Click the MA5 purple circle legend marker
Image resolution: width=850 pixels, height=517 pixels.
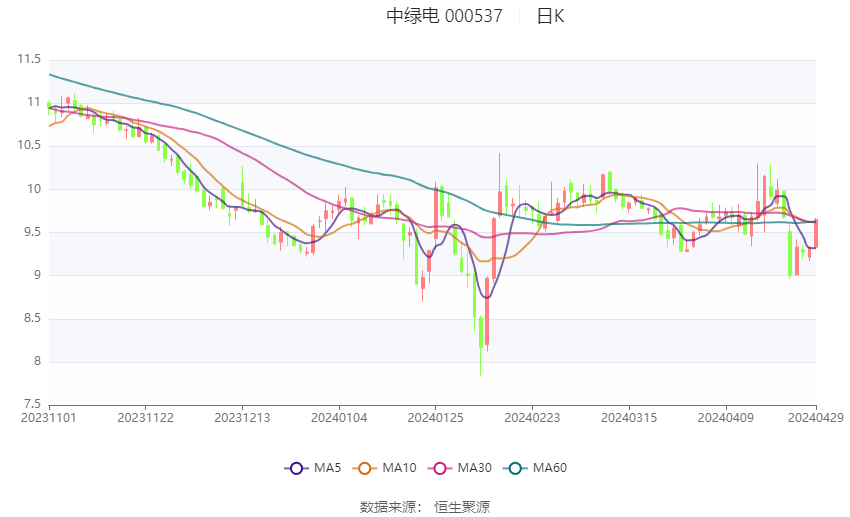295,467
